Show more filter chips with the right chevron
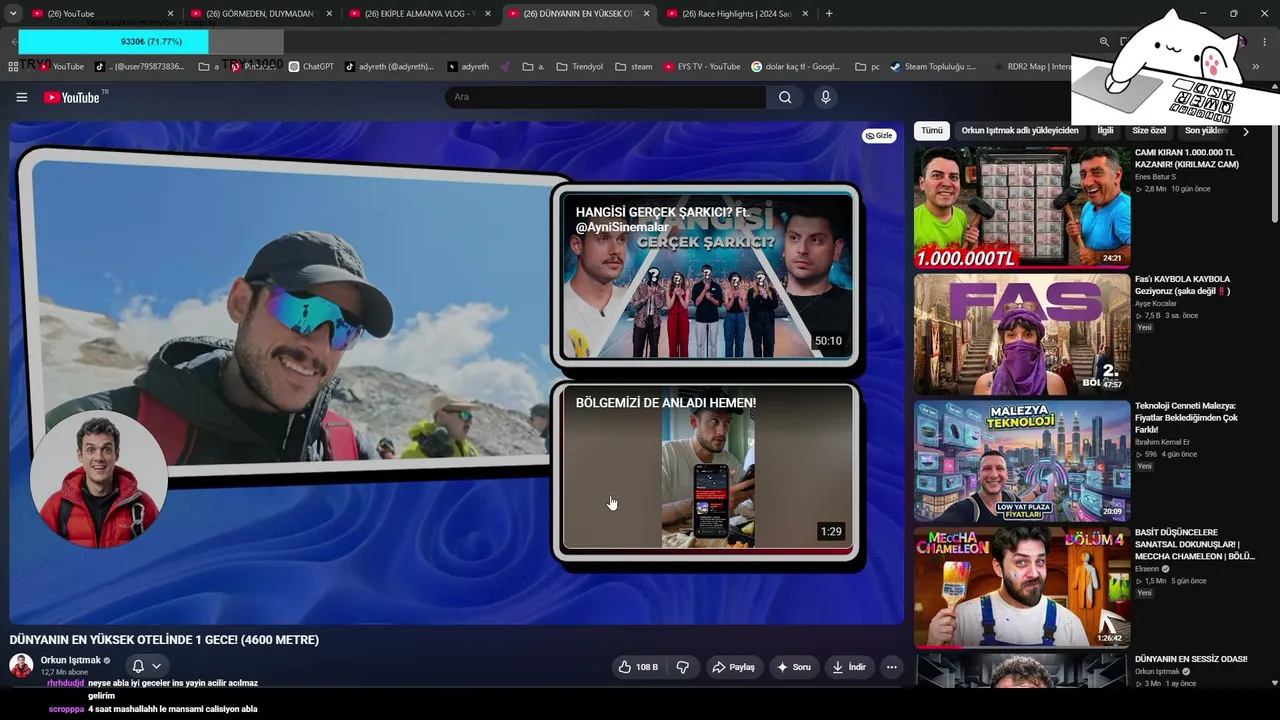This screenshot has width=1280, height=720. [1245, 131]
